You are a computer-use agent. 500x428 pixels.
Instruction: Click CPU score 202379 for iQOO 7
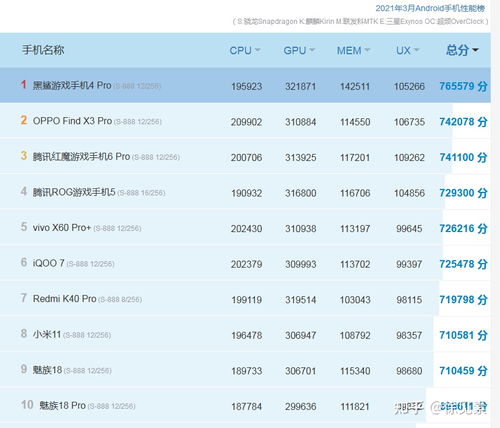point(247,264)
